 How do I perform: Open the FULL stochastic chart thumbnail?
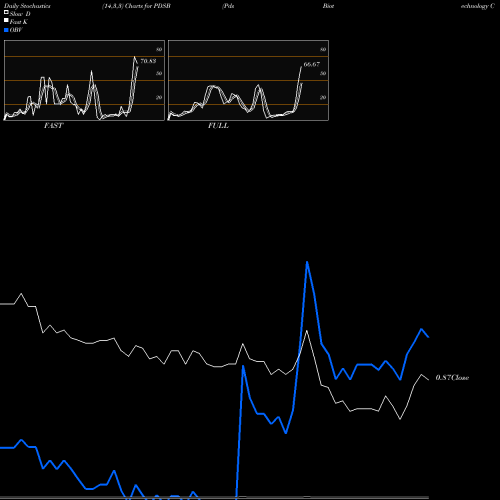[248, 80]
